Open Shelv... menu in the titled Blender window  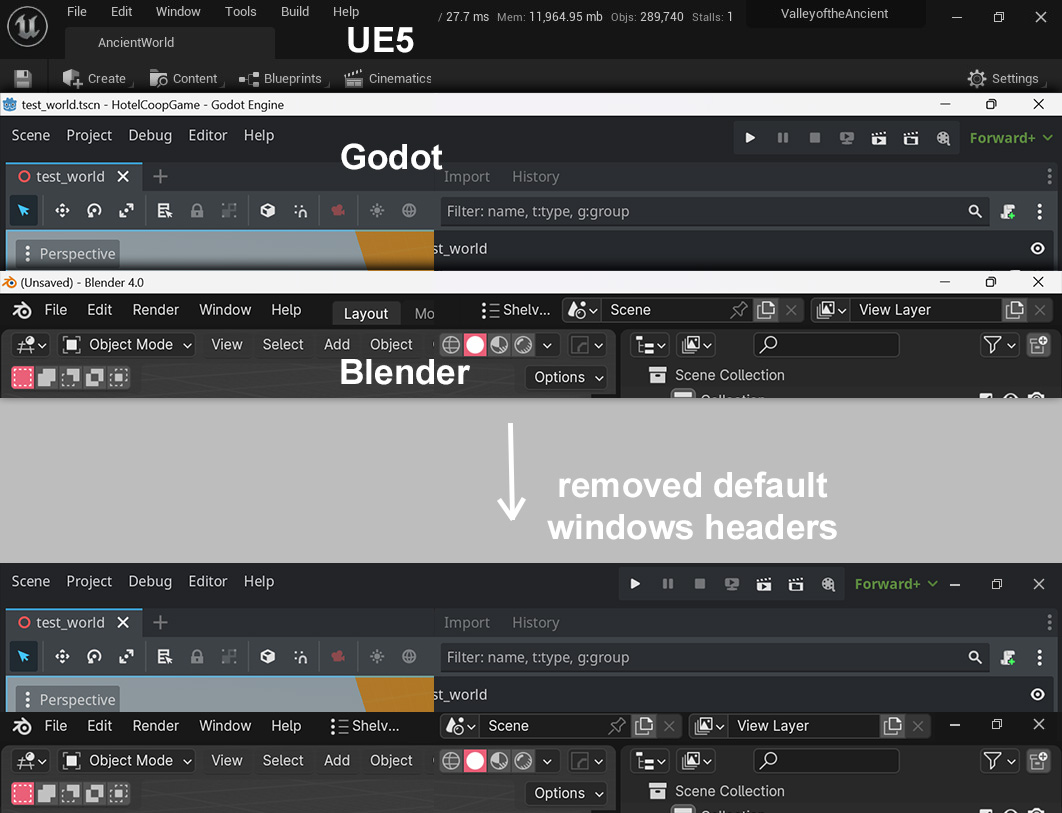pos(515,310)
